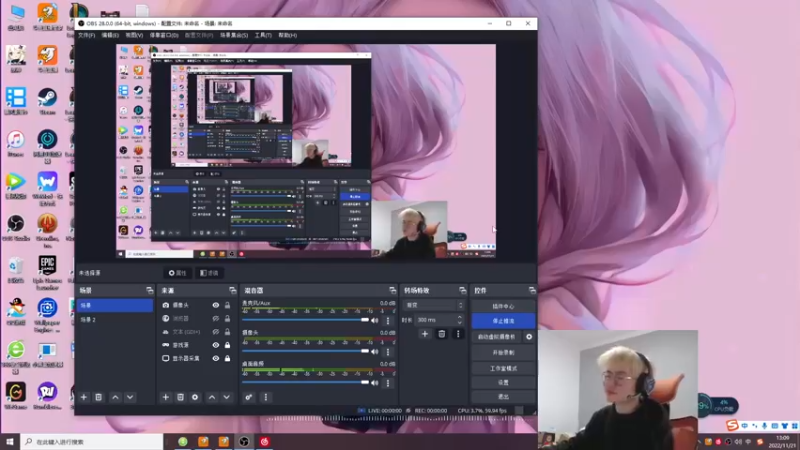
Task: Delete selected source using the Sources trash icon
Action: (x=180, y=397)
